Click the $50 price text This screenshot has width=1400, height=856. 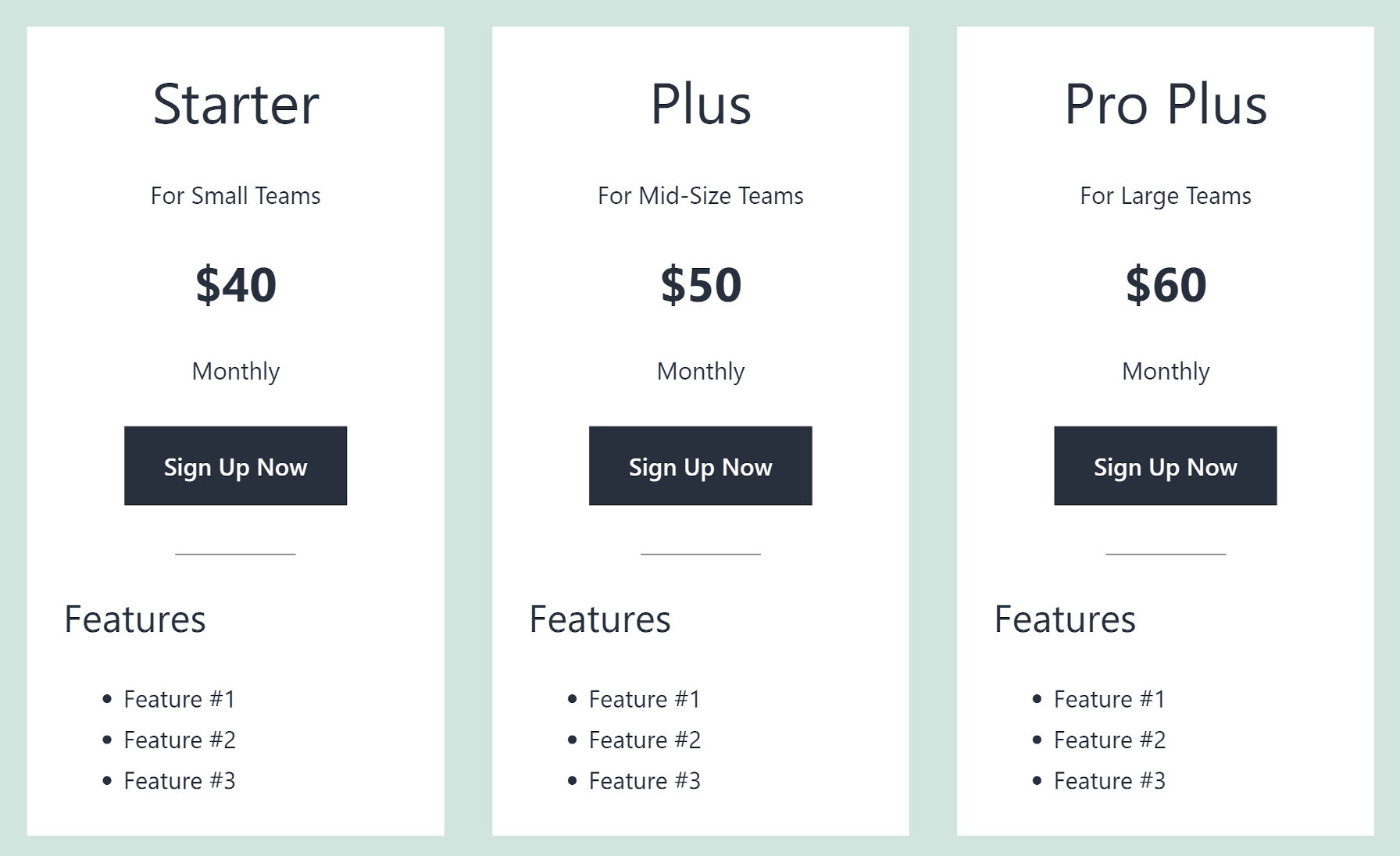(700, 284)
